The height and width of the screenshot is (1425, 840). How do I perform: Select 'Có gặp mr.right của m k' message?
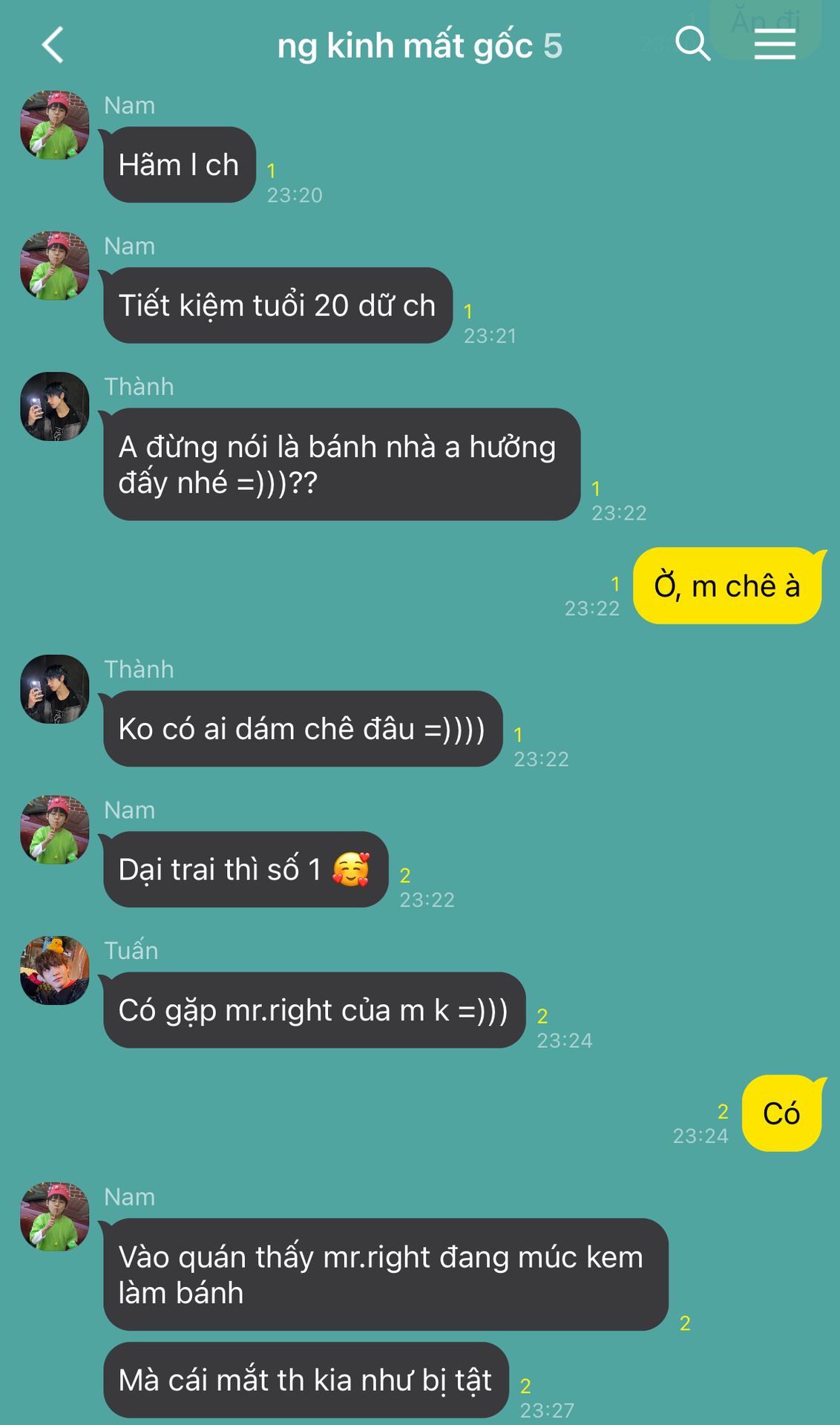pyautogui.click(x=314, y=1010)
